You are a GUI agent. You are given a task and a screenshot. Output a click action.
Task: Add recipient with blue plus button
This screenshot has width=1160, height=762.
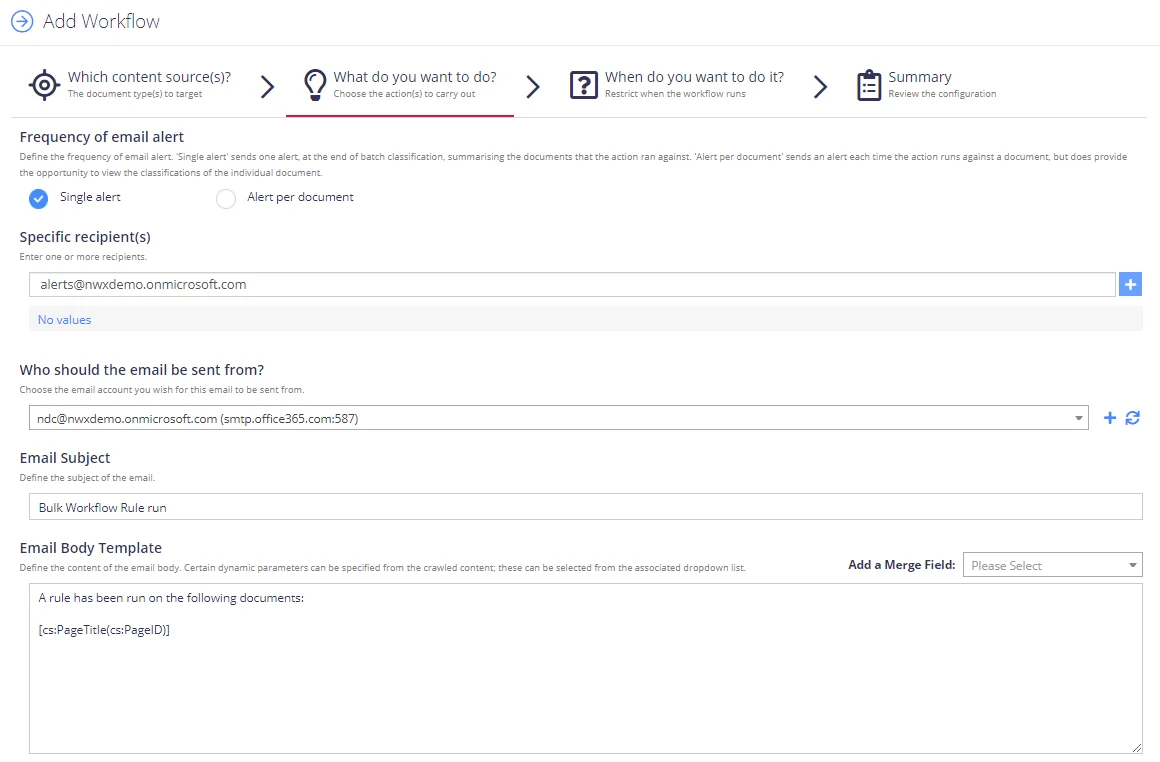pos(1130,284)
